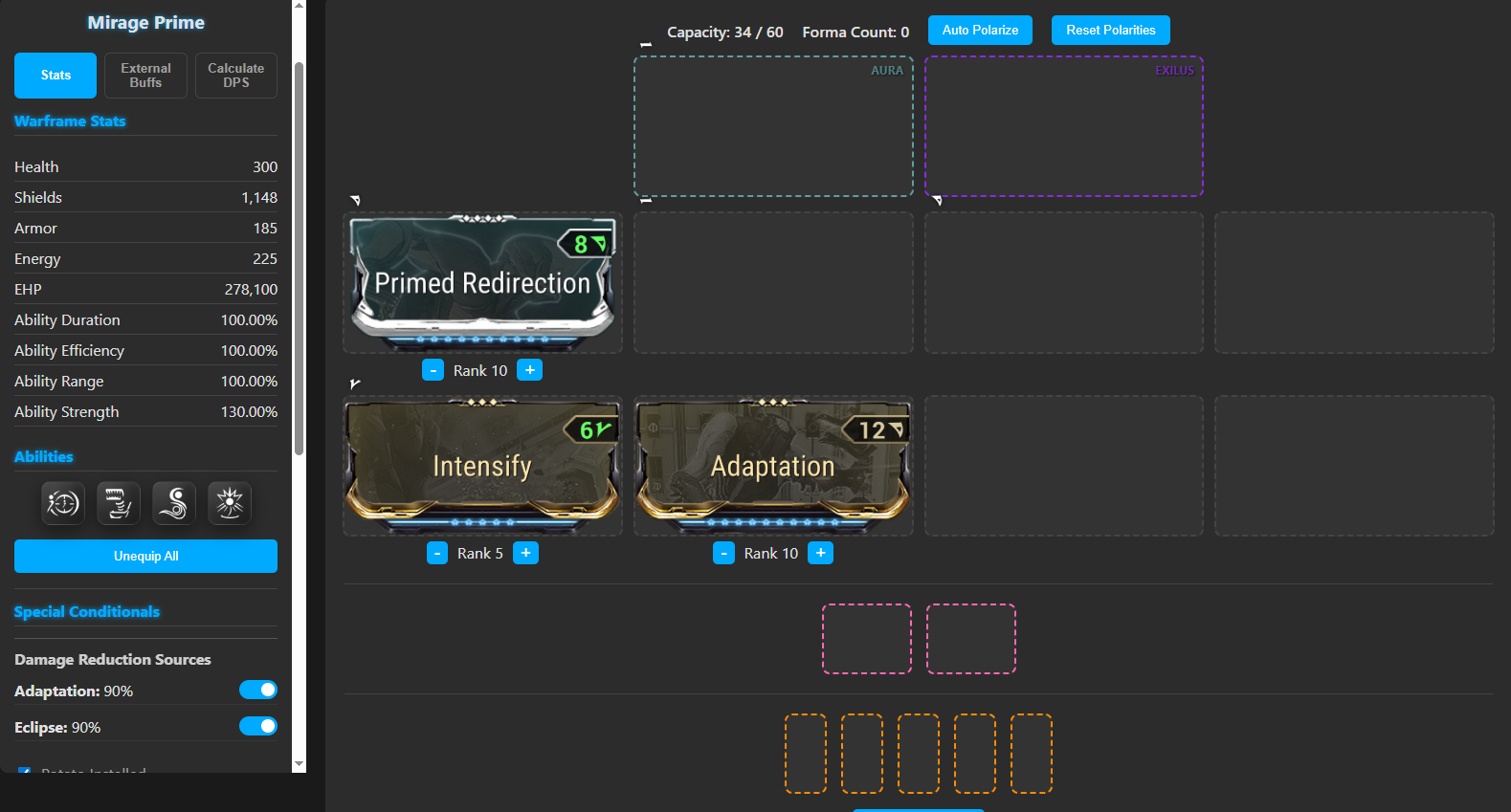Click the Shields value 1,148

click(259, 198)
